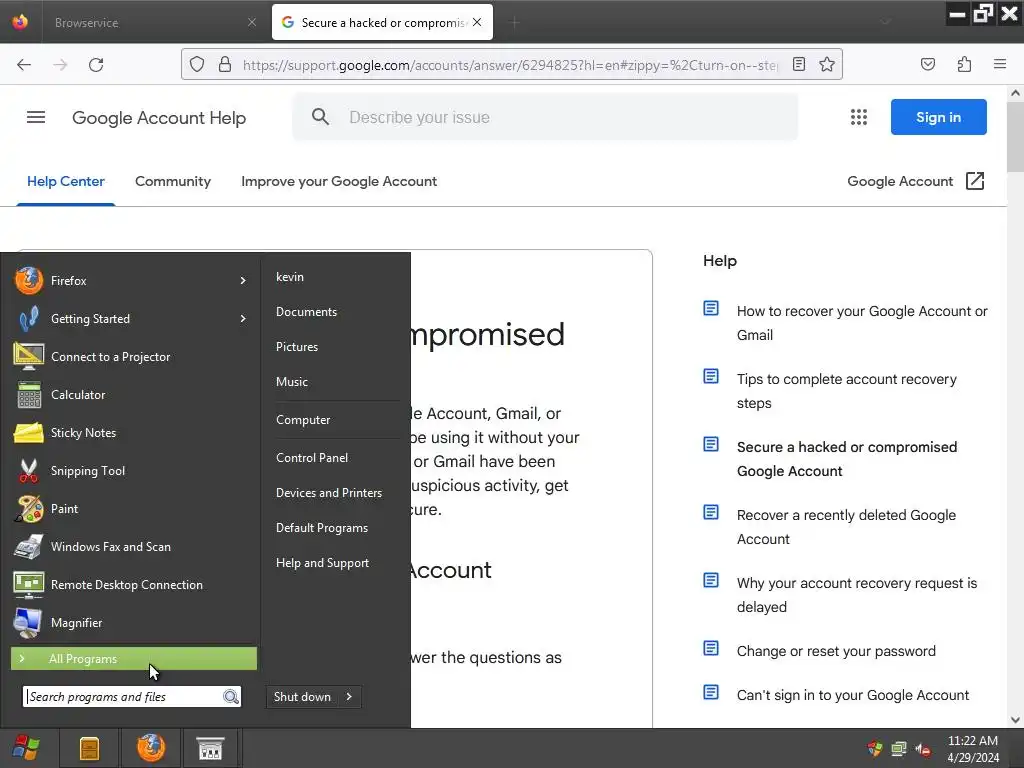Click the network tray icon
Screen dimensions: 1024x768
click(899, 749)
